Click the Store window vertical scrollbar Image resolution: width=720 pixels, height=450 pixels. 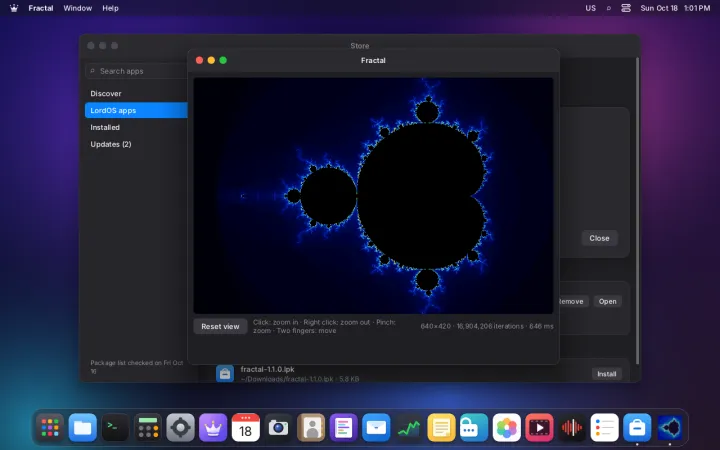click(x=637, y=211)
